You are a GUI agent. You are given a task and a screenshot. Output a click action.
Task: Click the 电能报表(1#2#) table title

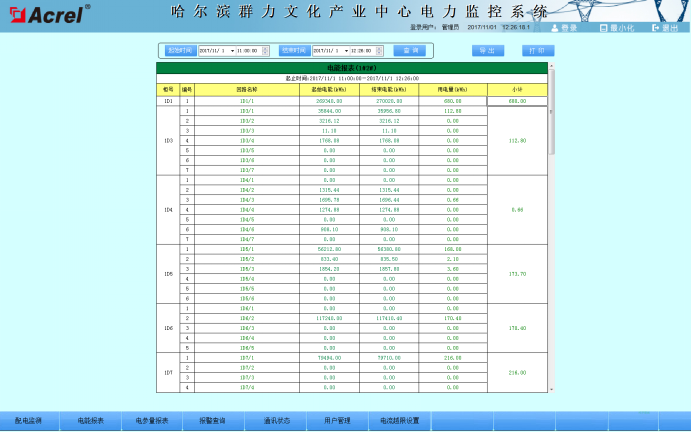coord(352,68)
